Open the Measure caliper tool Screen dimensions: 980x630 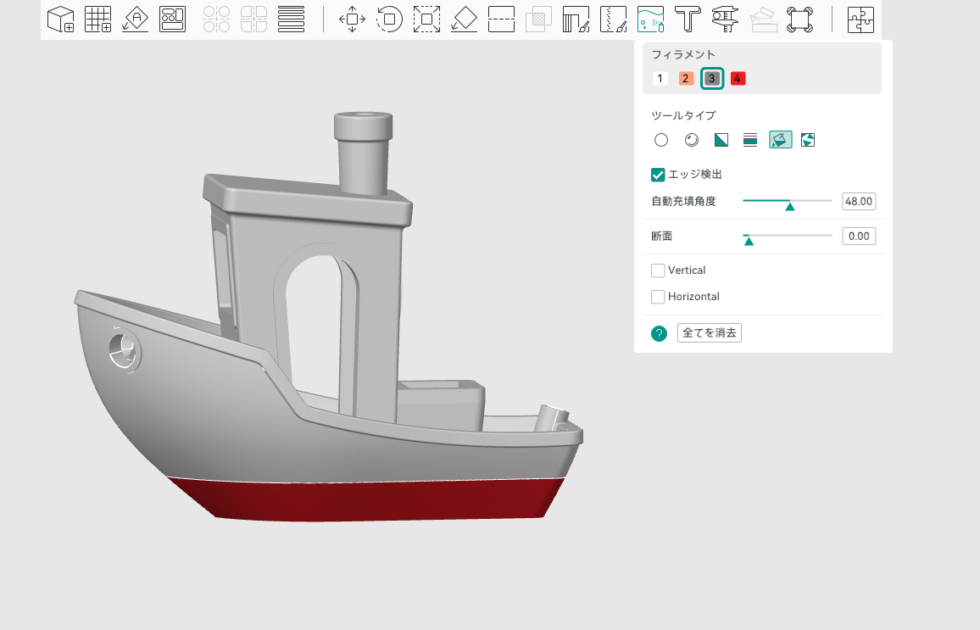point(725,19)
